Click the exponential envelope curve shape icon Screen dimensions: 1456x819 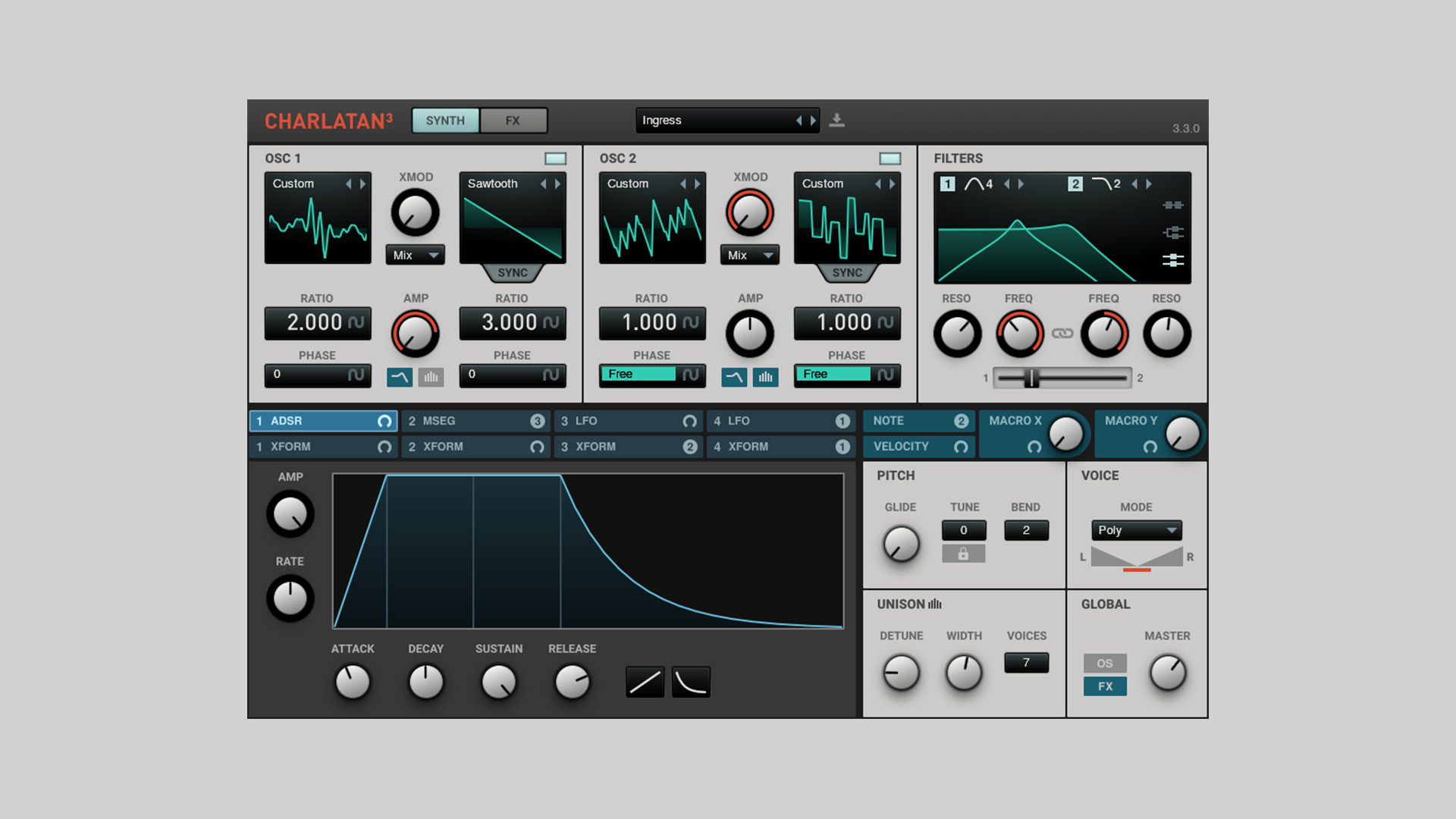pos(691,682)
